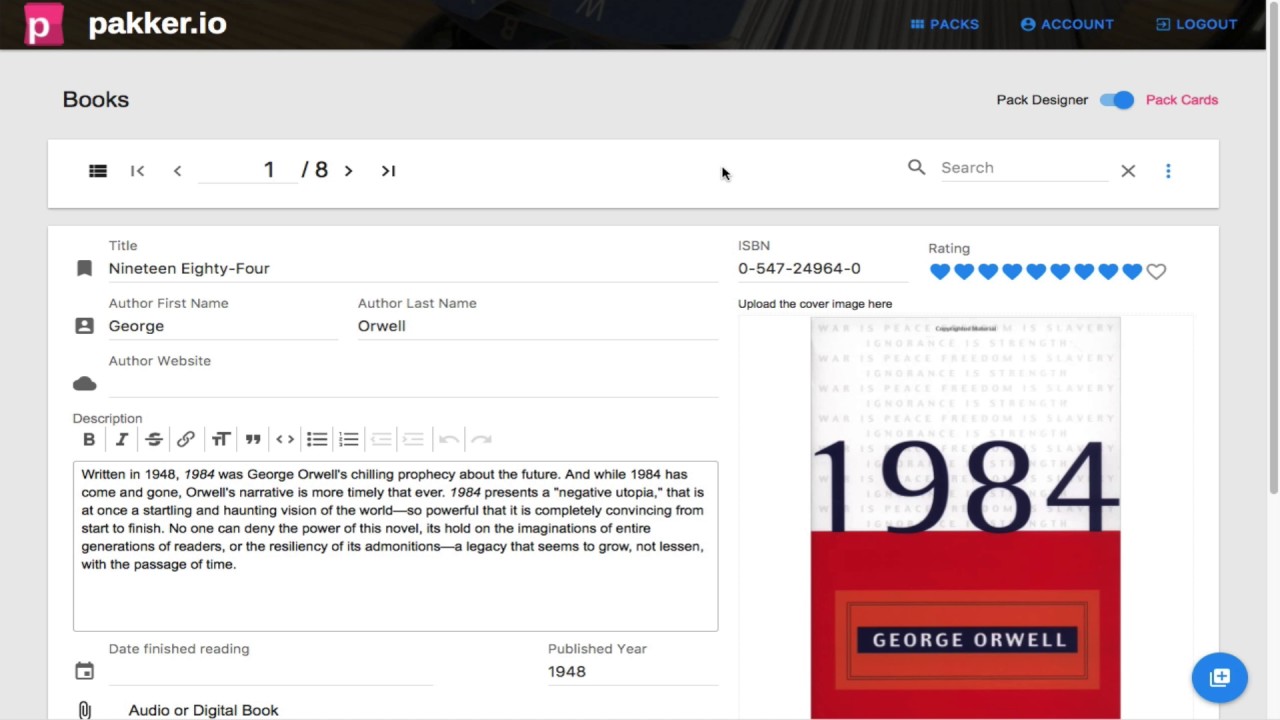Click the Published Year field 1948

(x=633, y=672)
